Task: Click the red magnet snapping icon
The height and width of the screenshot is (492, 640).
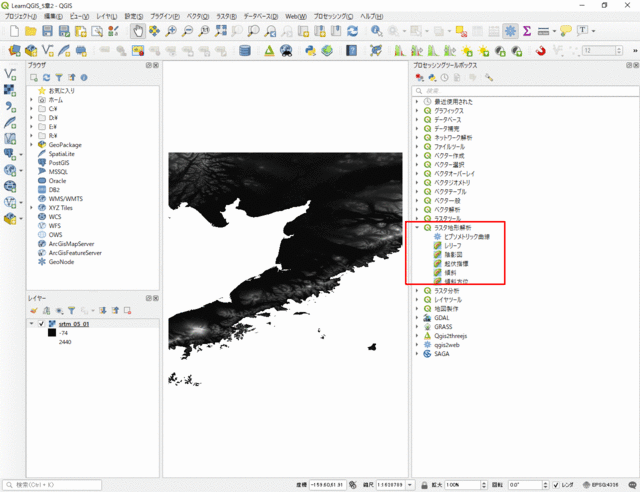Action: [540, 51]
